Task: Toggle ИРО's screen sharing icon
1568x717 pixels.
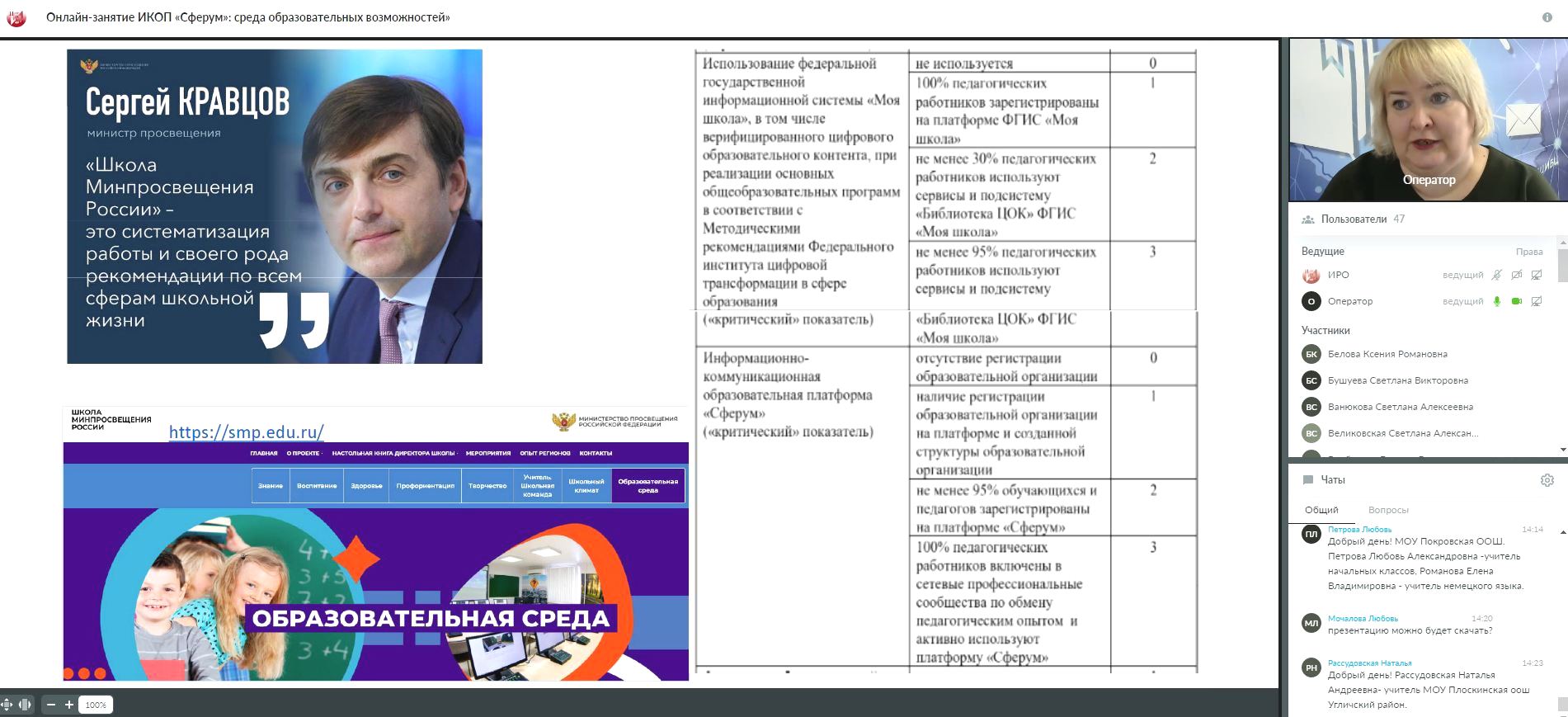Action: (1537, 275)
